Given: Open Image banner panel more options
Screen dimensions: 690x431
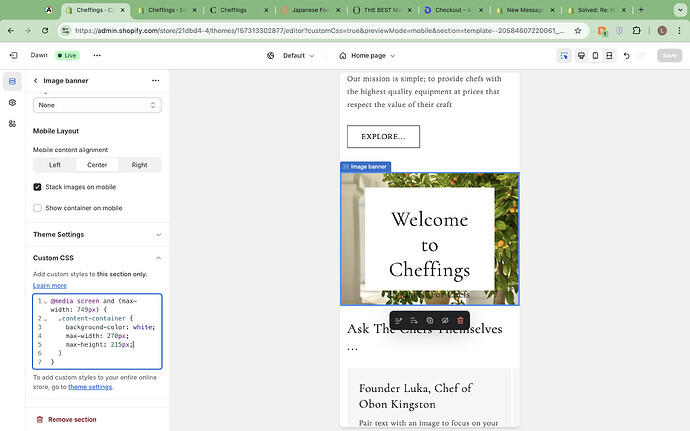Looking at the screenshot, I should coord(155,81).
